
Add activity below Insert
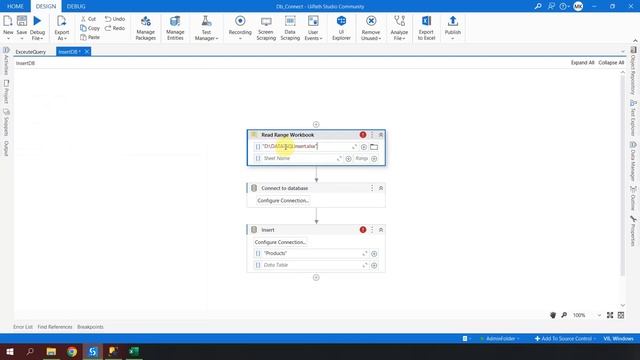(x=316, y=278)
